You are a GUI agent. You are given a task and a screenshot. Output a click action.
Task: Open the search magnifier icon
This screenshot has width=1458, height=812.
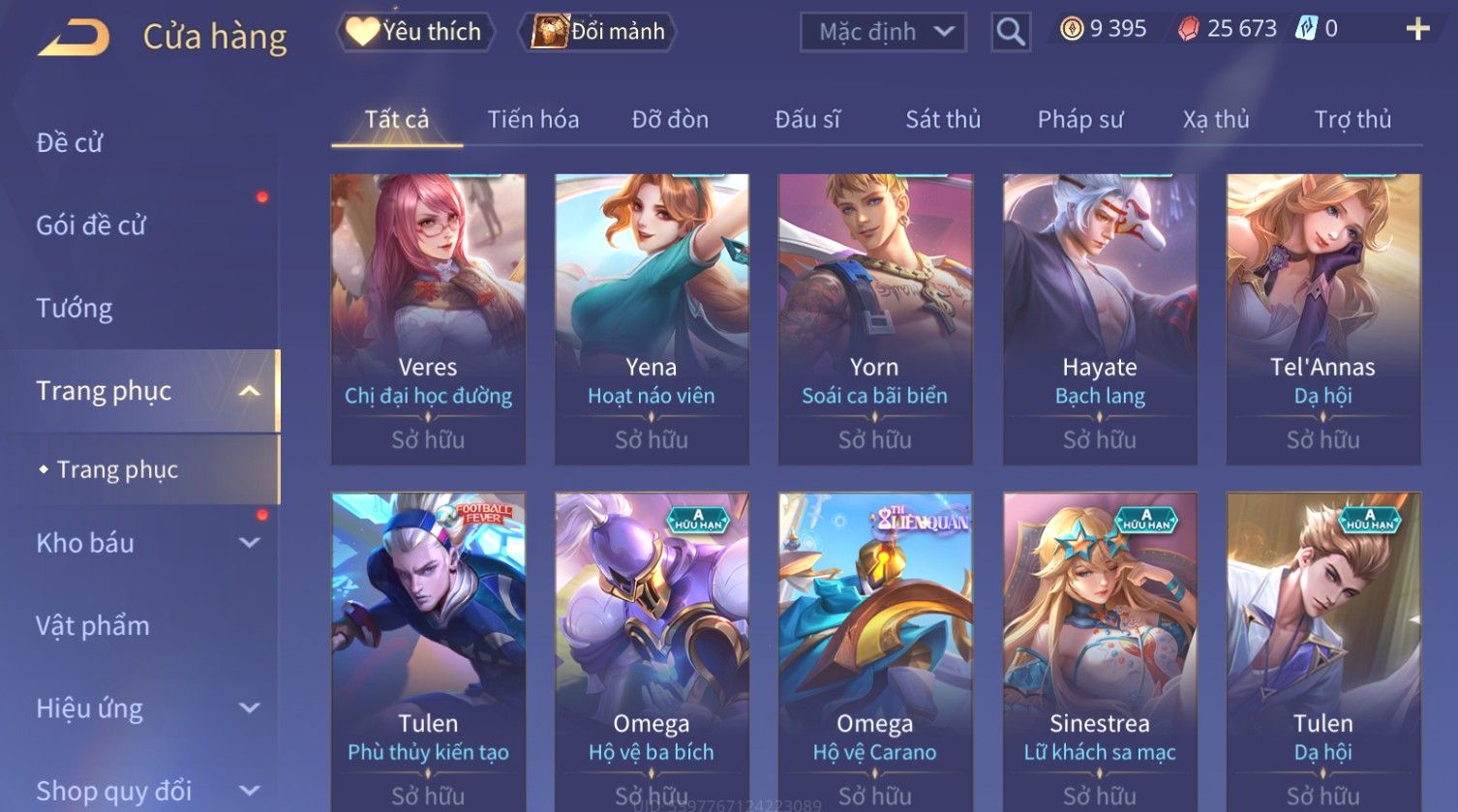point(1010,32)
